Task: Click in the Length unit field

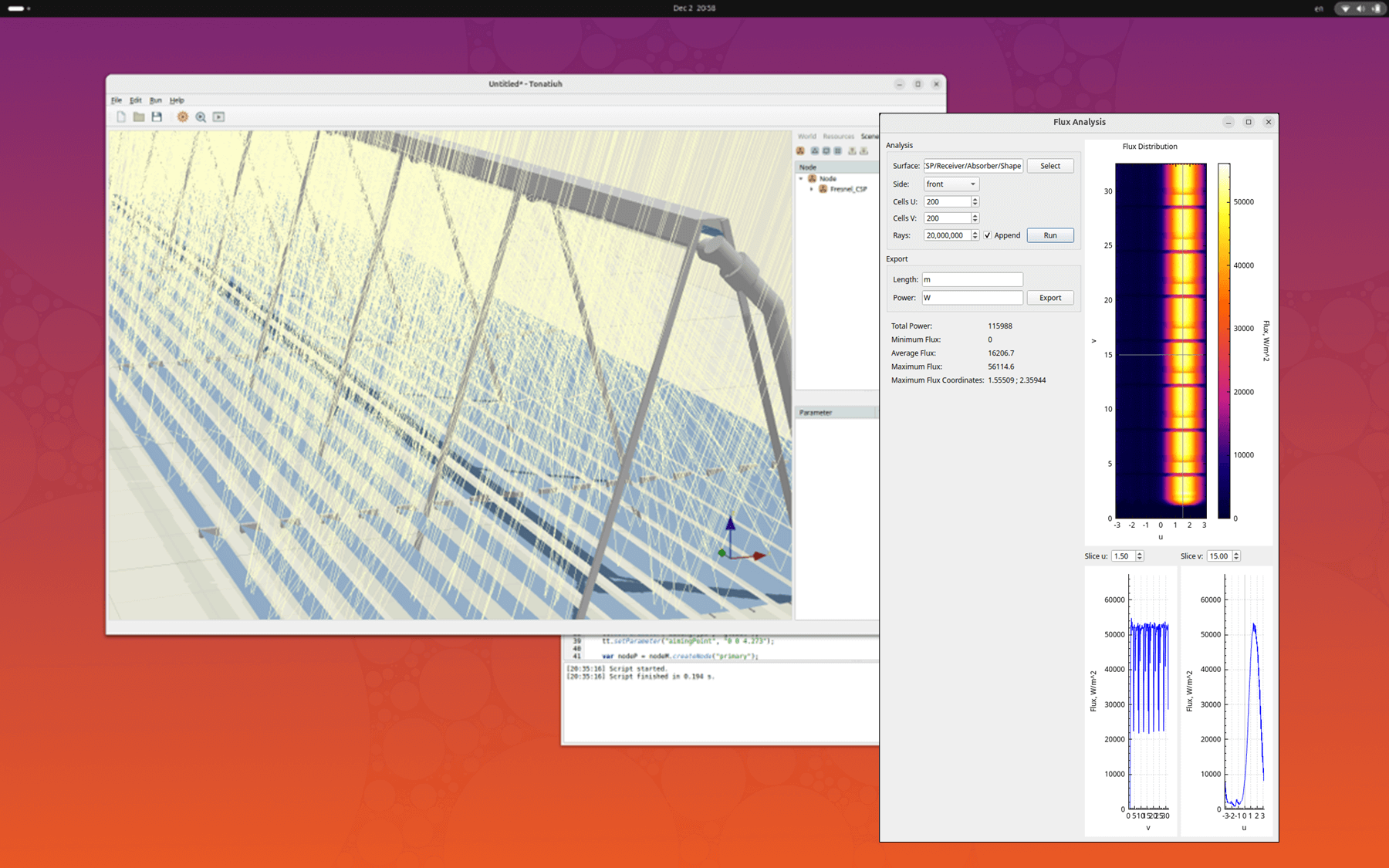Action: tap(972, 279)
